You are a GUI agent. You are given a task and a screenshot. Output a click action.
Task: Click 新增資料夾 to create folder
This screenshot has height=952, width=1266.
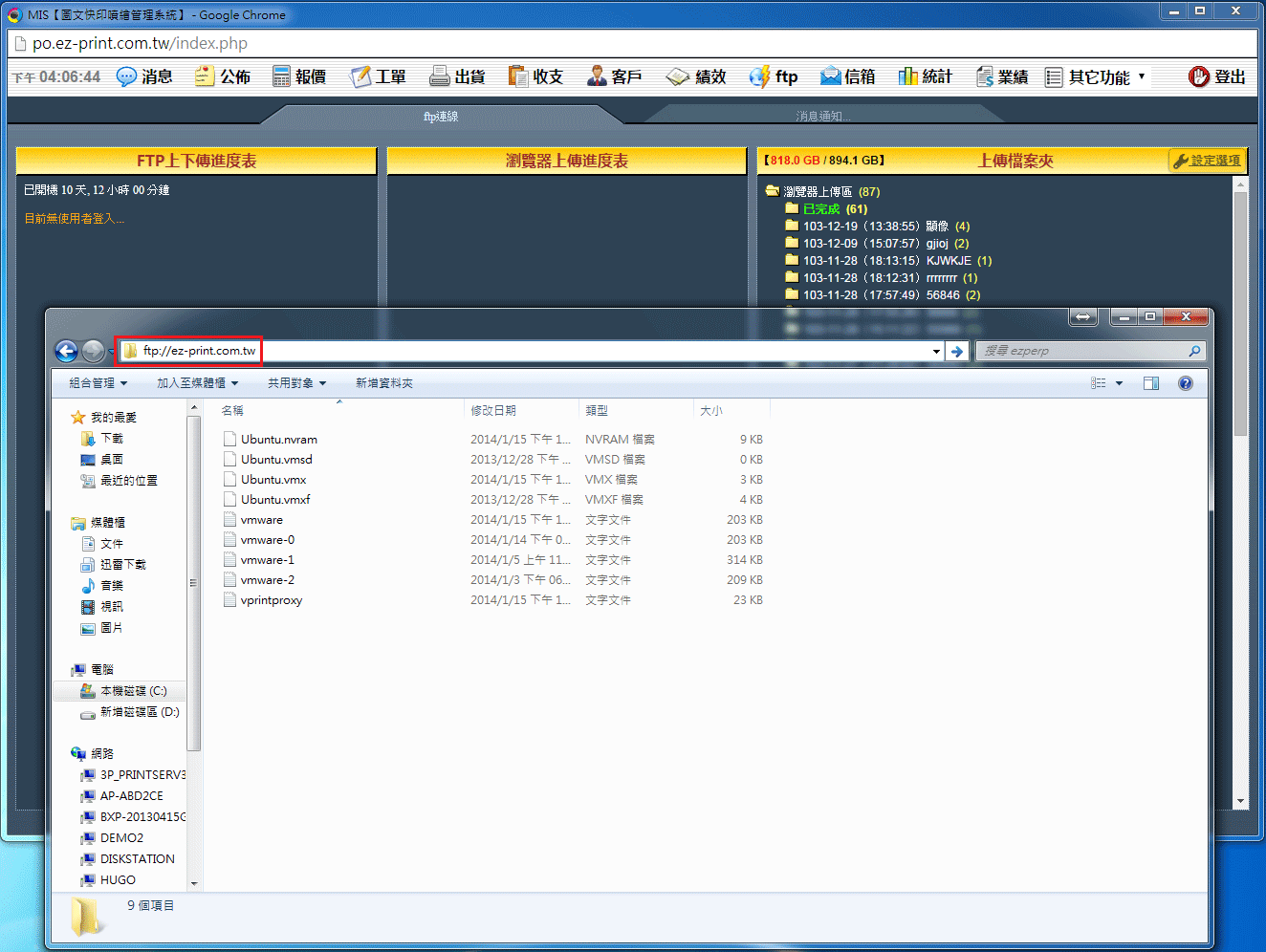(383, 383)
